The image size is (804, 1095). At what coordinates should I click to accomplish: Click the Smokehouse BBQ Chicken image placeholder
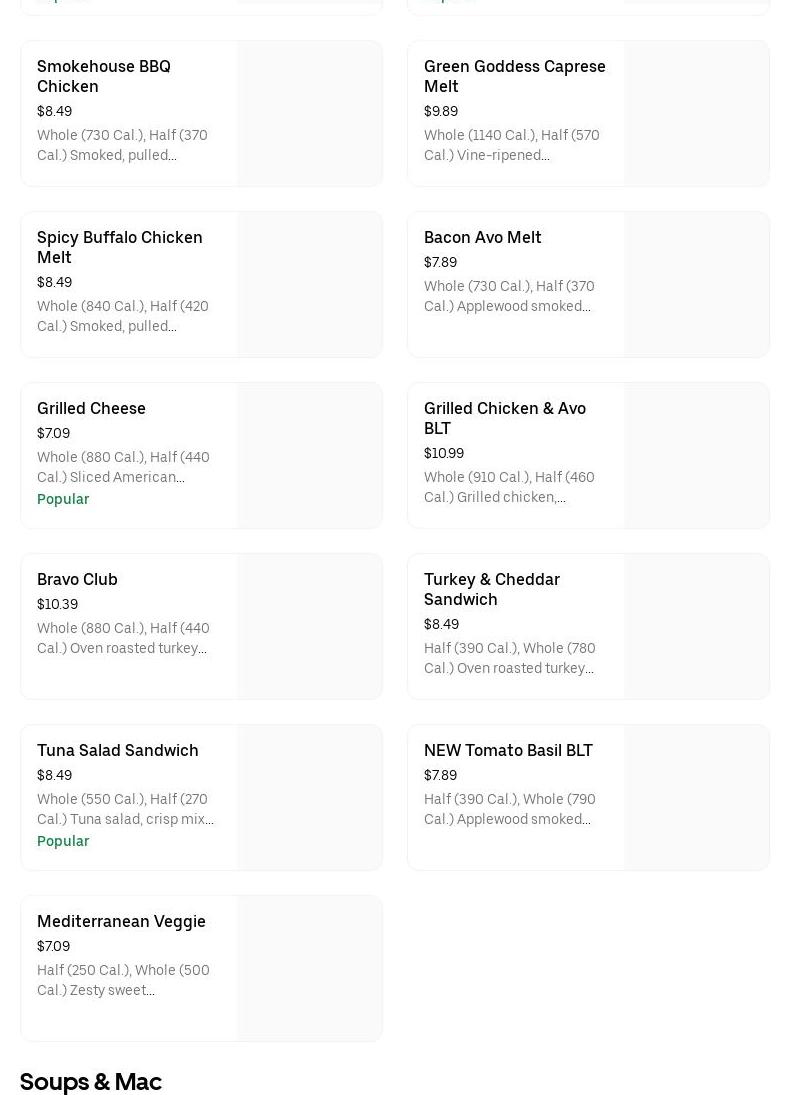(x=309, y=113)
